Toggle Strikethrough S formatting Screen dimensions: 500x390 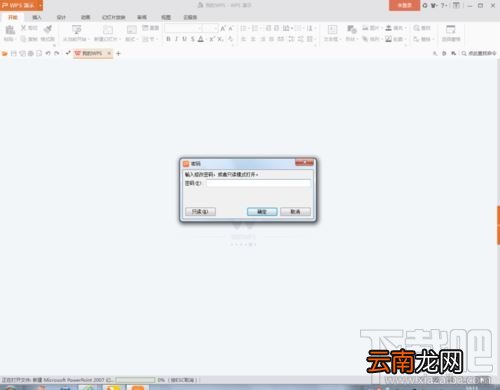[192, 39]
